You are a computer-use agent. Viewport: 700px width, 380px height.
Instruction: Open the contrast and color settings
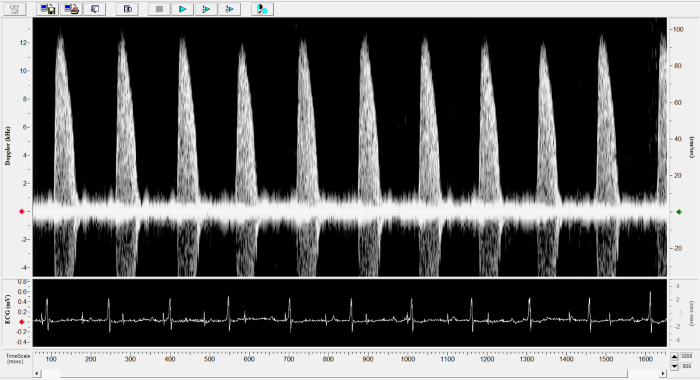(x=262, y=9)
